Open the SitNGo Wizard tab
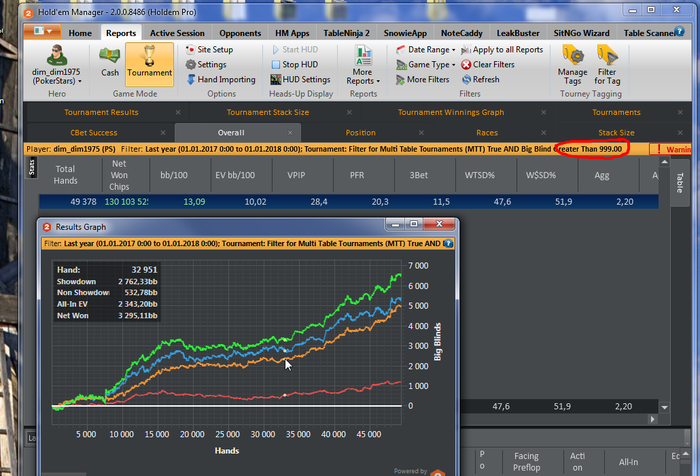Image resolution: width=700 pixels, height=476 pixels. [x=581, y=33]
